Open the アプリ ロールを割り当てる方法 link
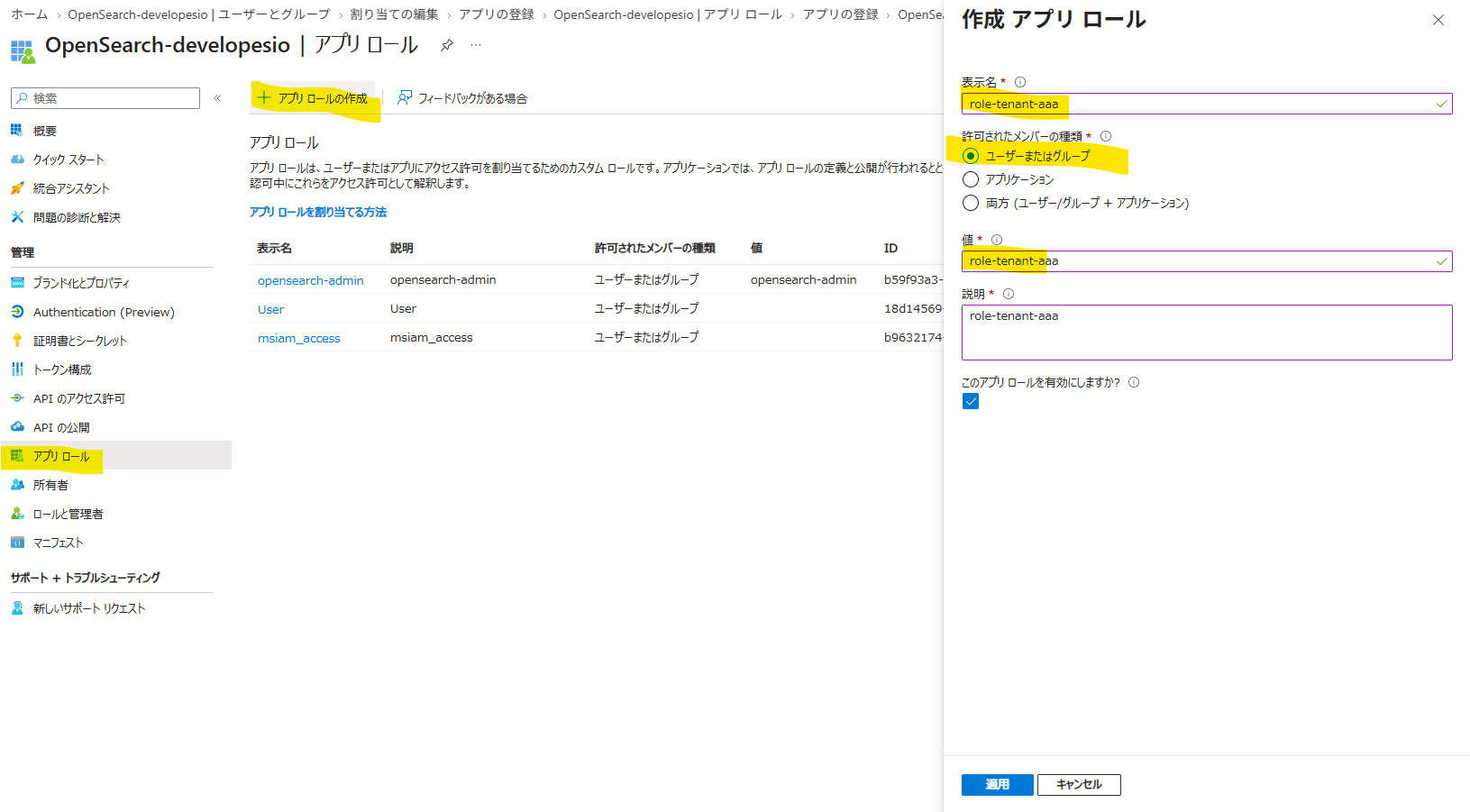1470x812 pixels. click(x=318, y=212)
